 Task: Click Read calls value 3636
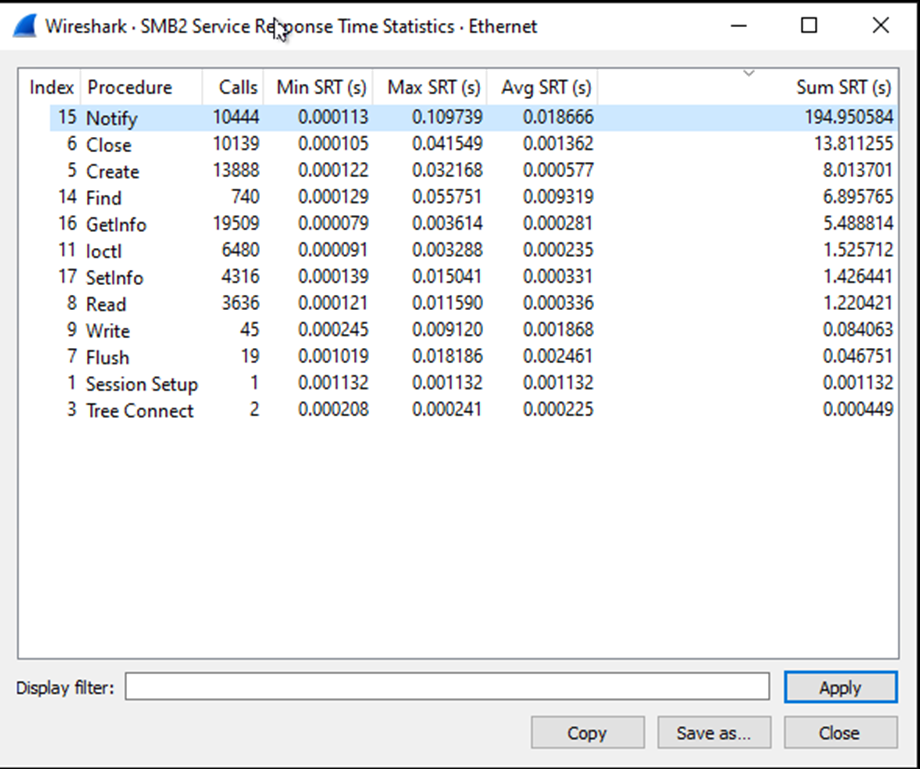241,303
